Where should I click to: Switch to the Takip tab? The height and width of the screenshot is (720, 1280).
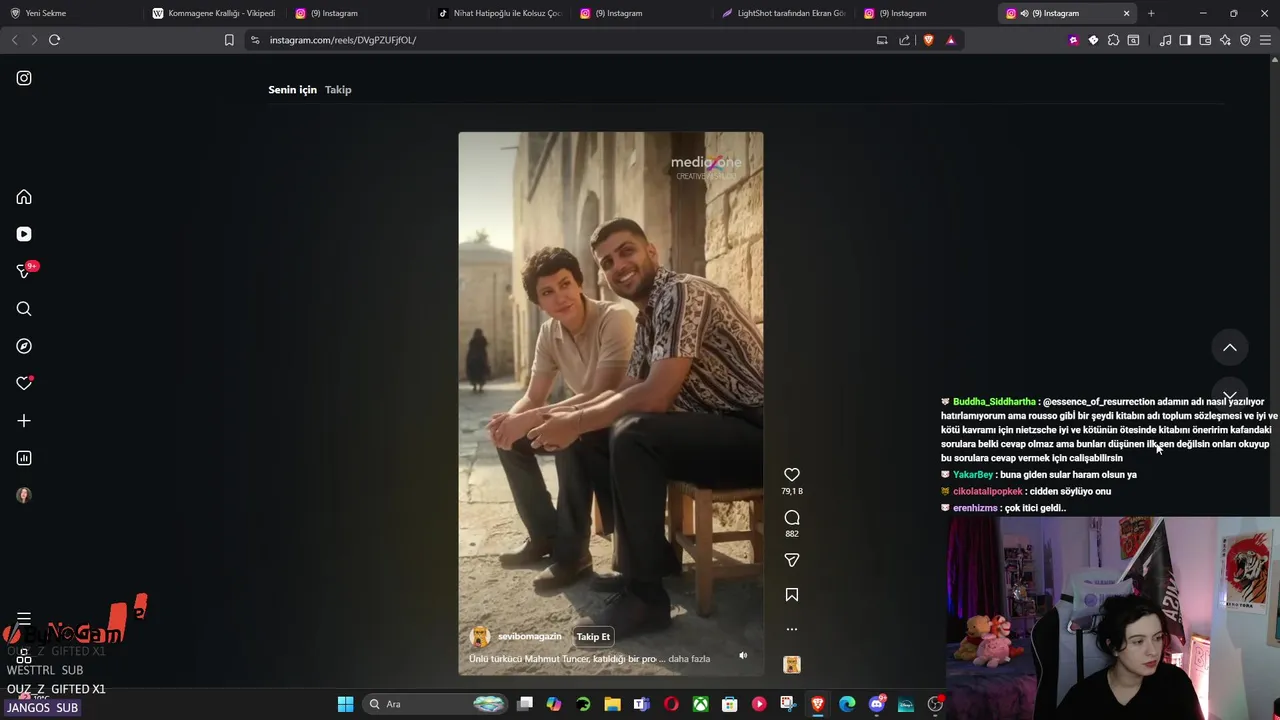pyautogui.click(x=338, y=90)
